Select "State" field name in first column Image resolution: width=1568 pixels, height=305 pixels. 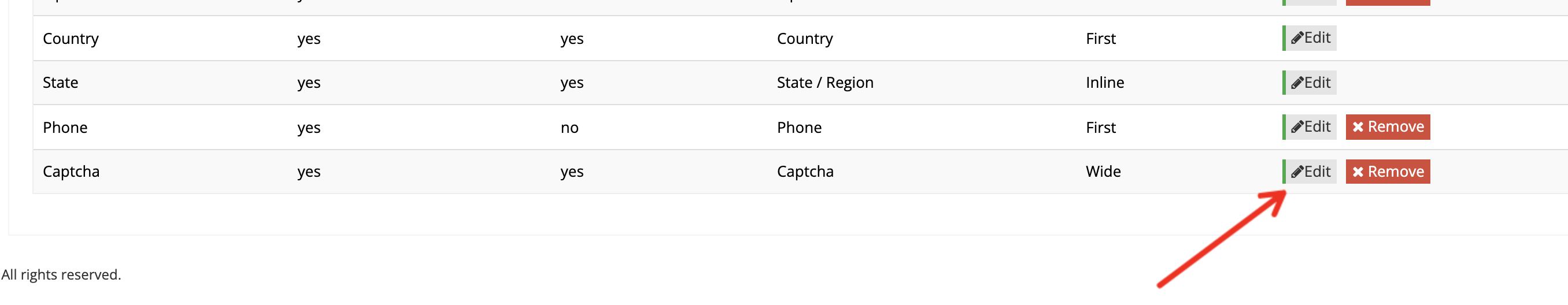(x=60, y=83)
